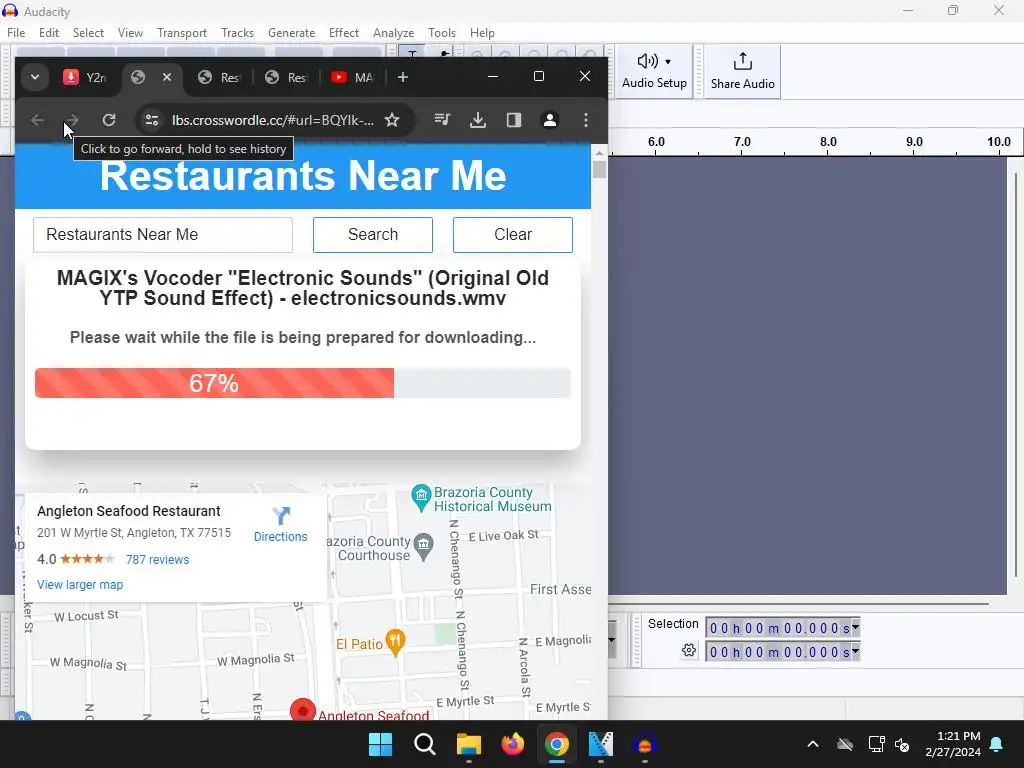This screenshot has width=1024, height=768.
Task: Open a new Chrome tab
Action: click(403, 77)
